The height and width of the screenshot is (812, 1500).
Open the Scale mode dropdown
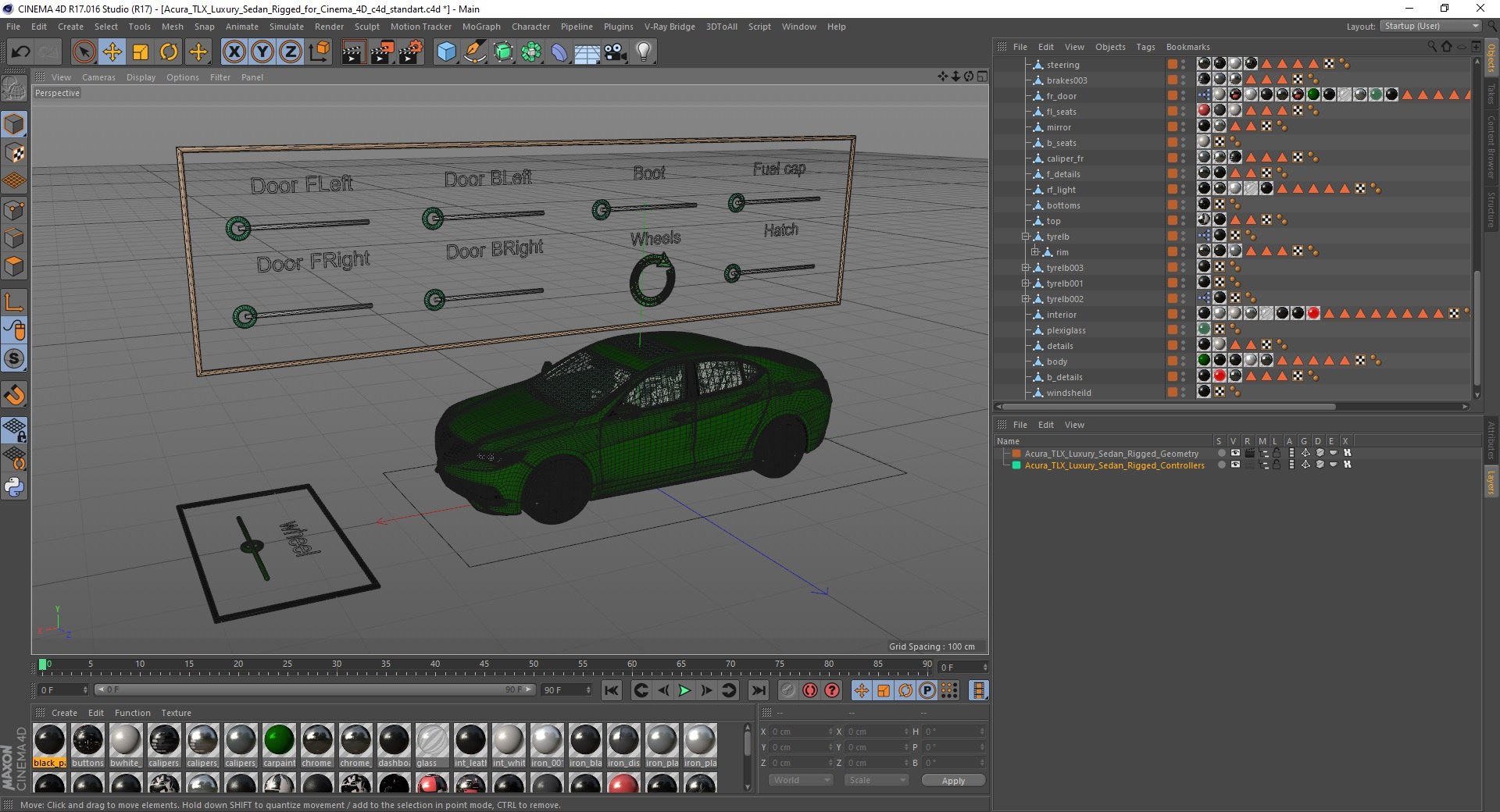877,780
